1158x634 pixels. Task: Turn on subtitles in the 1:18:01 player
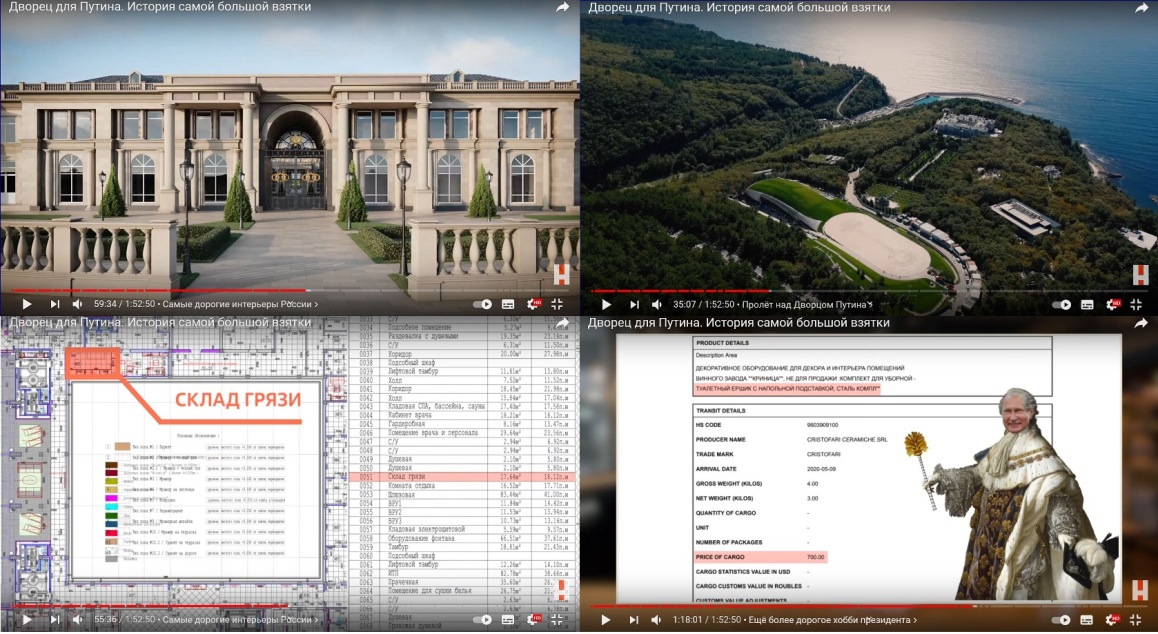pyautogui.click(x=1087, y=620)
